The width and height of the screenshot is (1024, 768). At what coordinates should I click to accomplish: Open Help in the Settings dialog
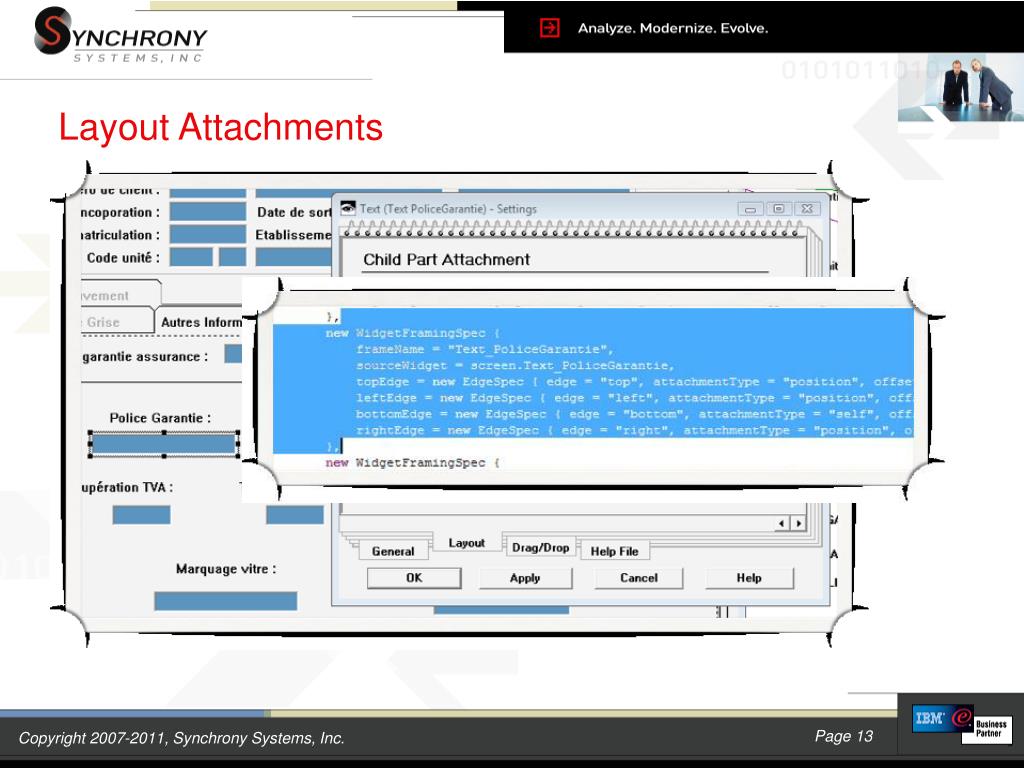[749, 578]
